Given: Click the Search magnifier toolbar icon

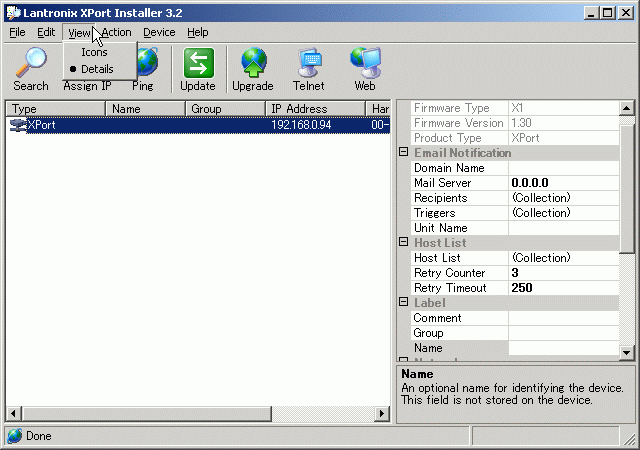Looking at the screenshot, I should point(31,62).
